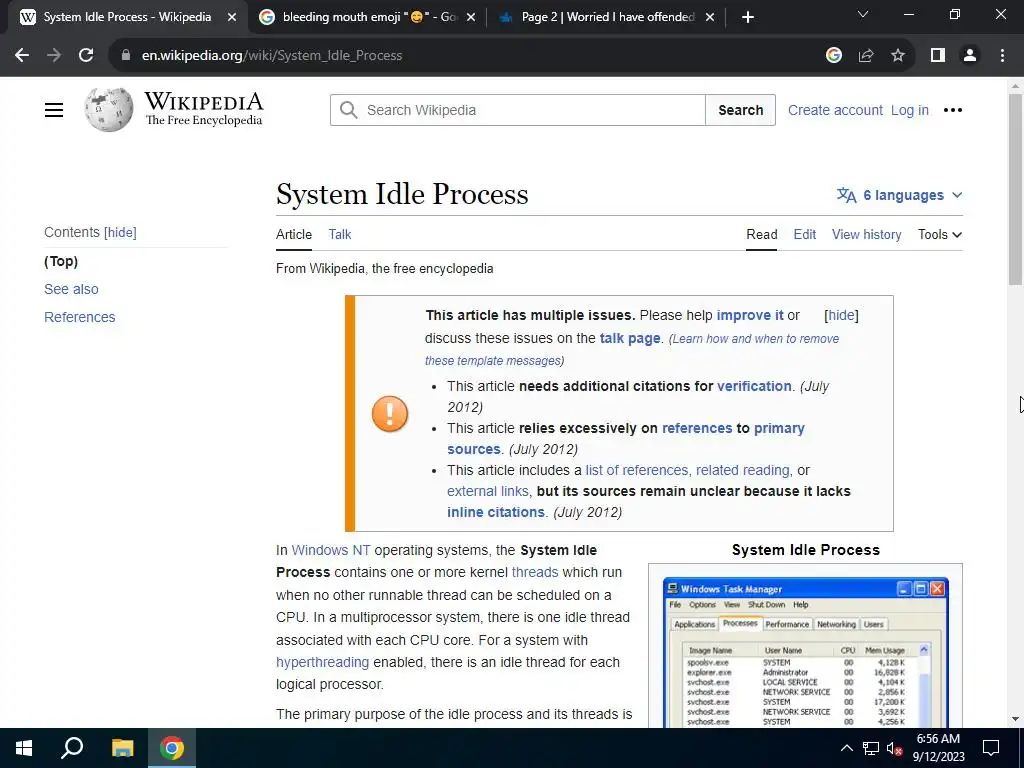This screenshot has height=768, width=1024.
Task: Expand the 6 languages dropdown
Action: (899, 195)
